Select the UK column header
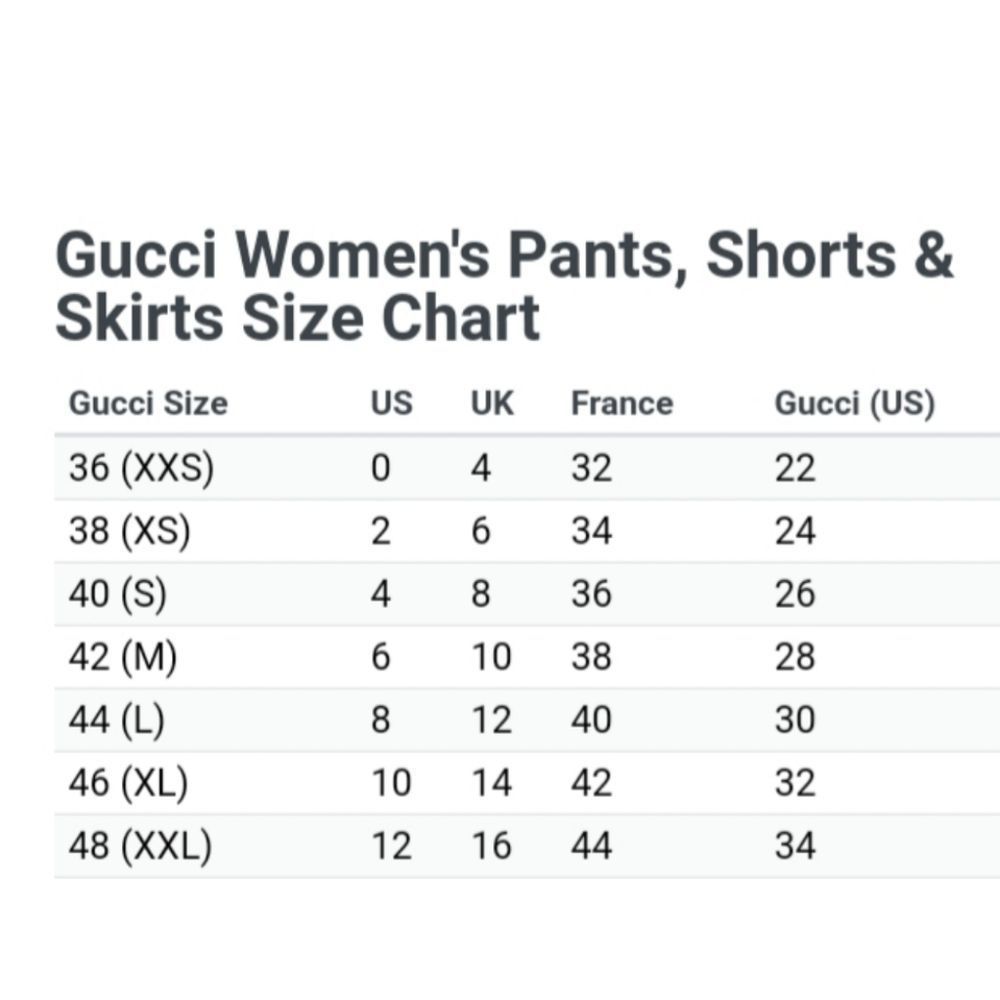The height and width of the screenshot is (1000, 1000). [492, 404]
